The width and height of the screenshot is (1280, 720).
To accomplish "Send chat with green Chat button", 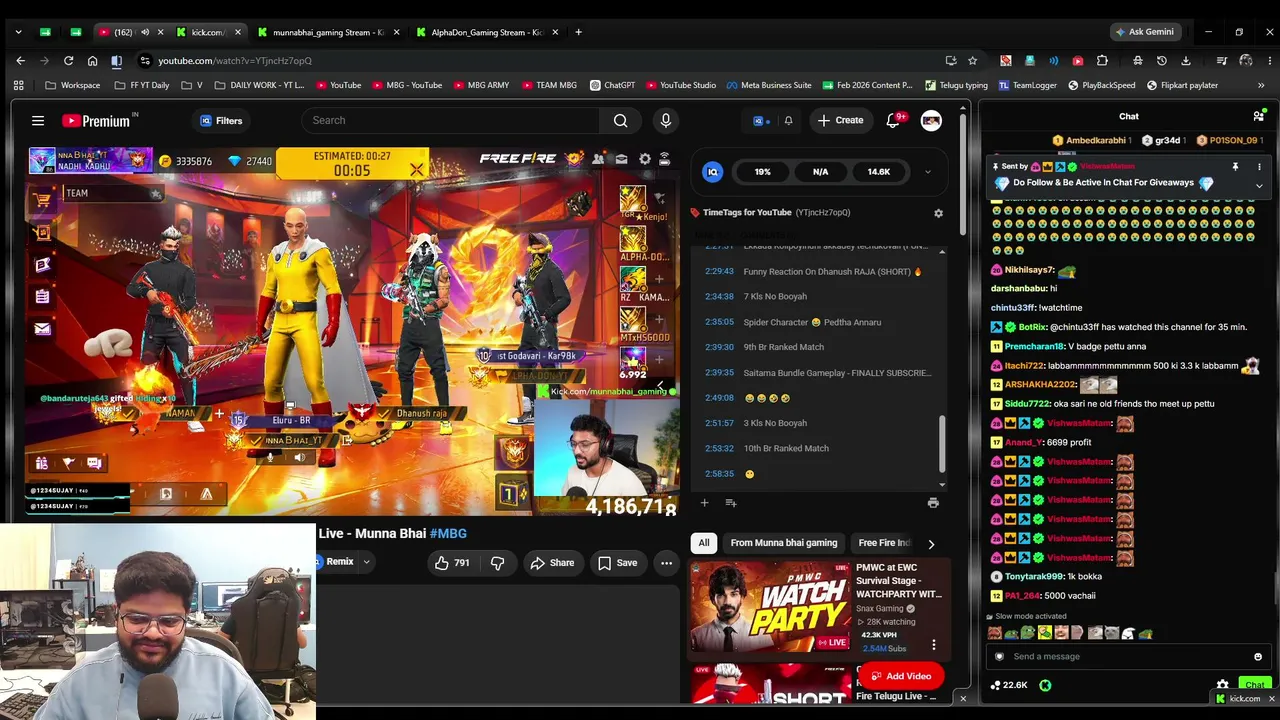I will (x=1255, y=686).
